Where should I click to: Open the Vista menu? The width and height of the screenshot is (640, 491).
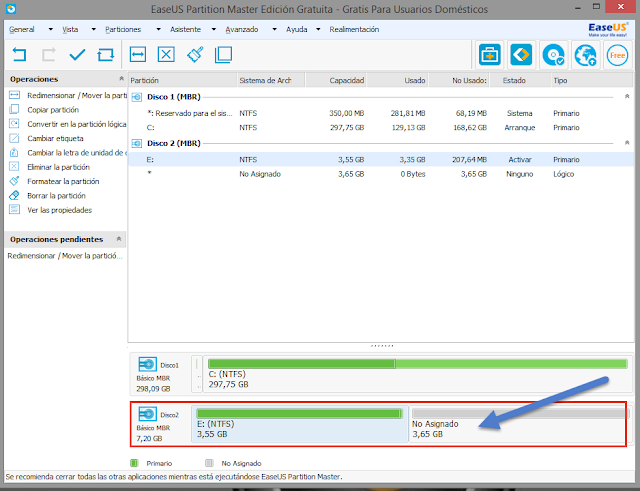tap(70, 29)
